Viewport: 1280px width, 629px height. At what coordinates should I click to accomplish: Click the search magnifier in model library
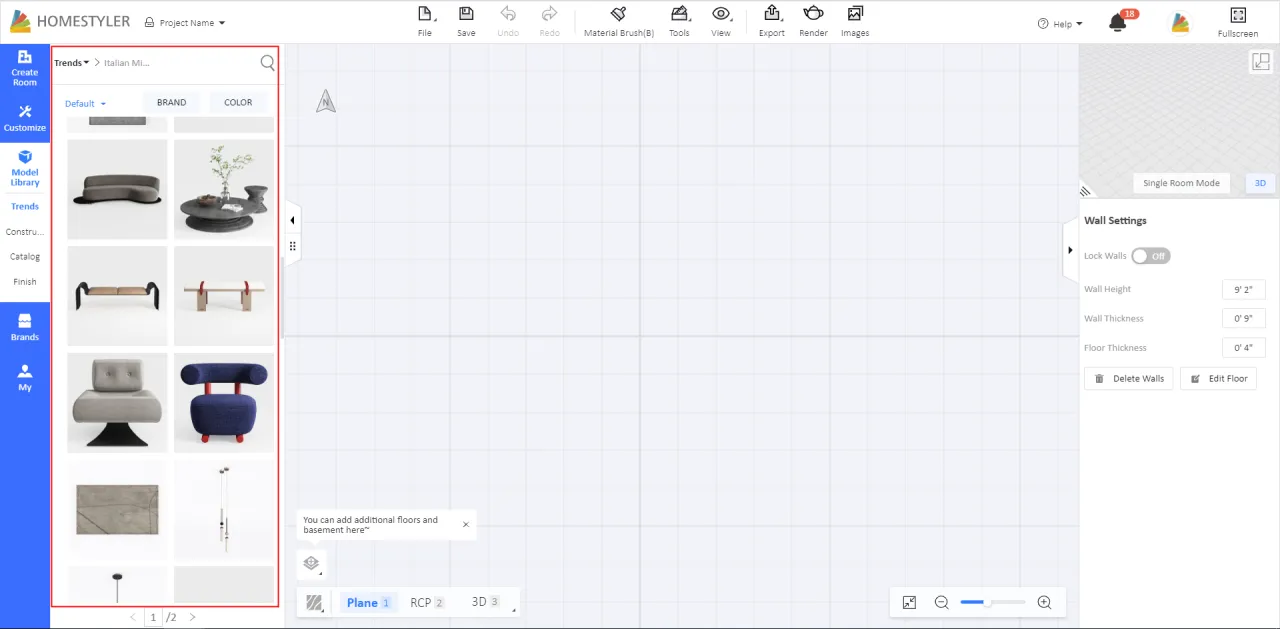point(267,63)
